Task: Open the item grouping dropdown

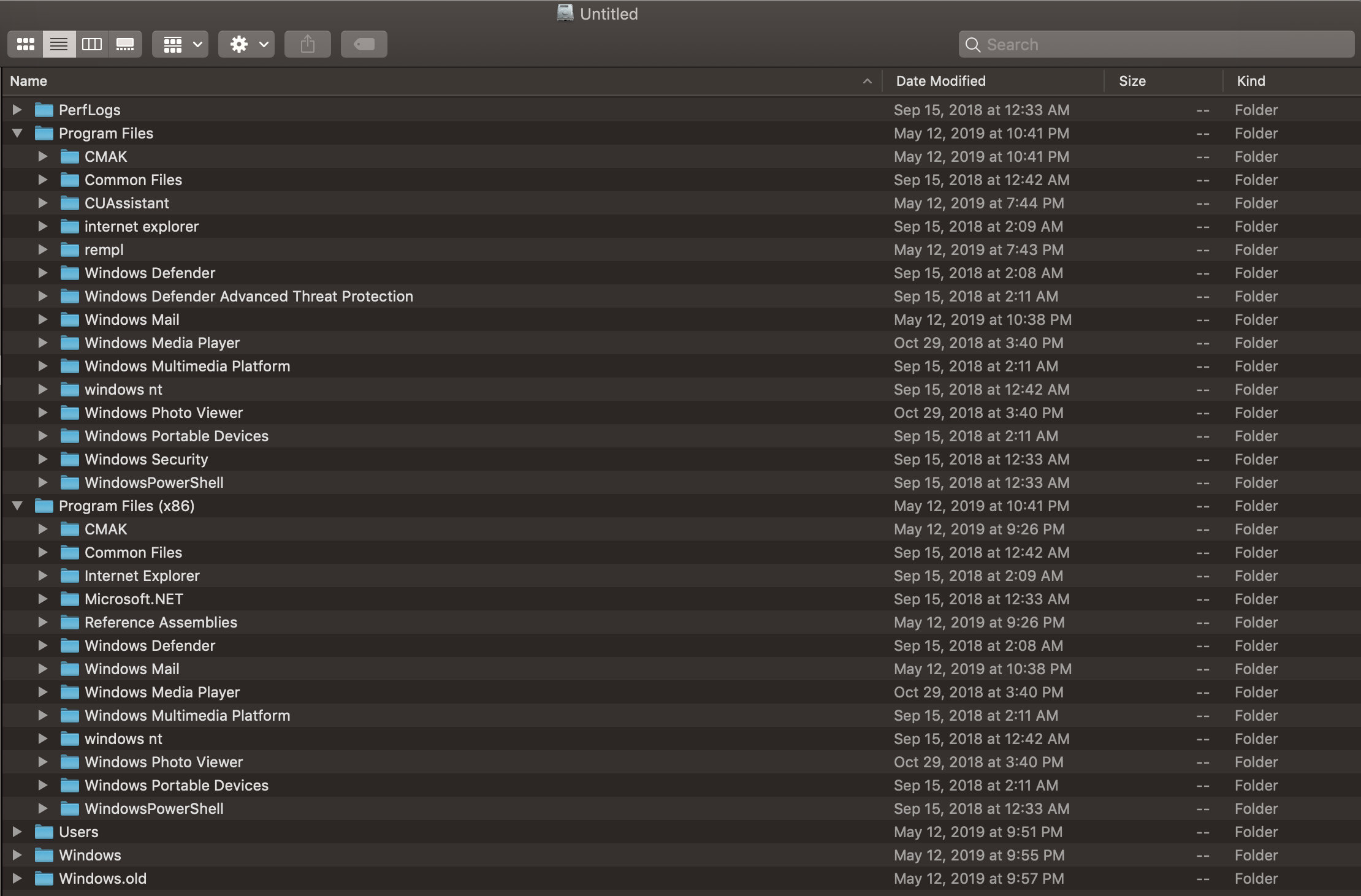Action: (x=180, y=44)
